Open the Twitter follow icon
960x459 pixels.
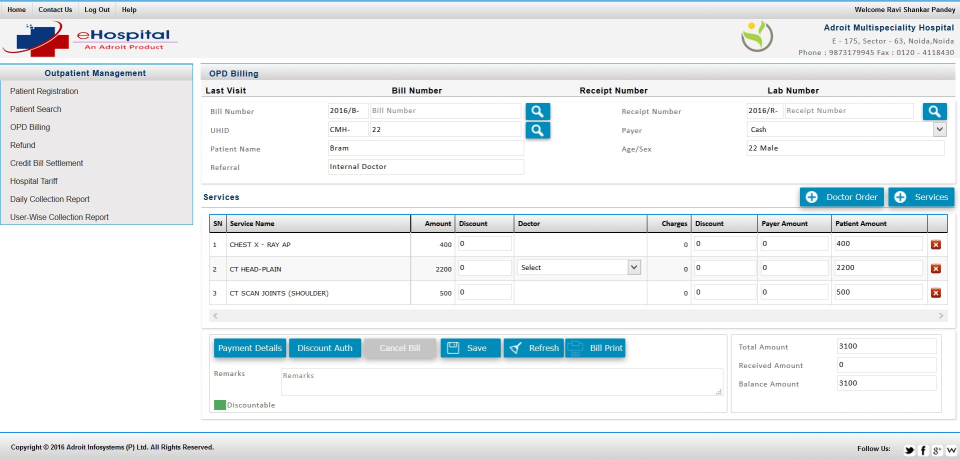(x=910, y=450)
